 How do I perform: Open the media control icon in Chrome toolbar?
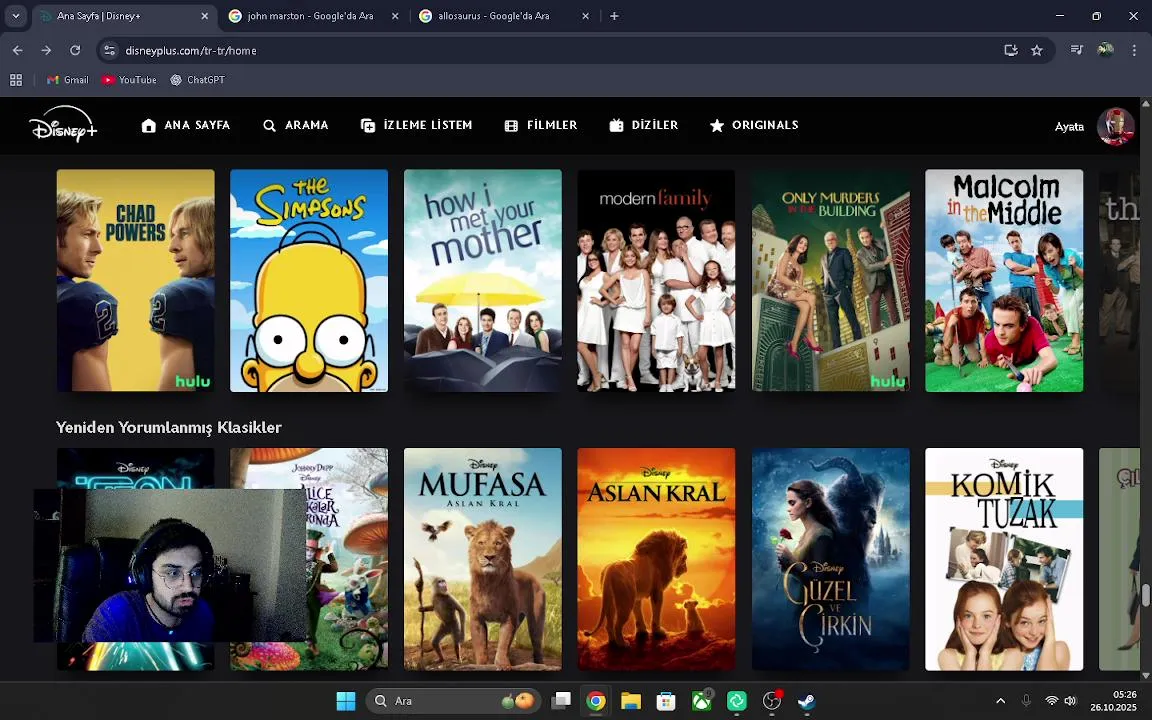(x=1077, y=50)
